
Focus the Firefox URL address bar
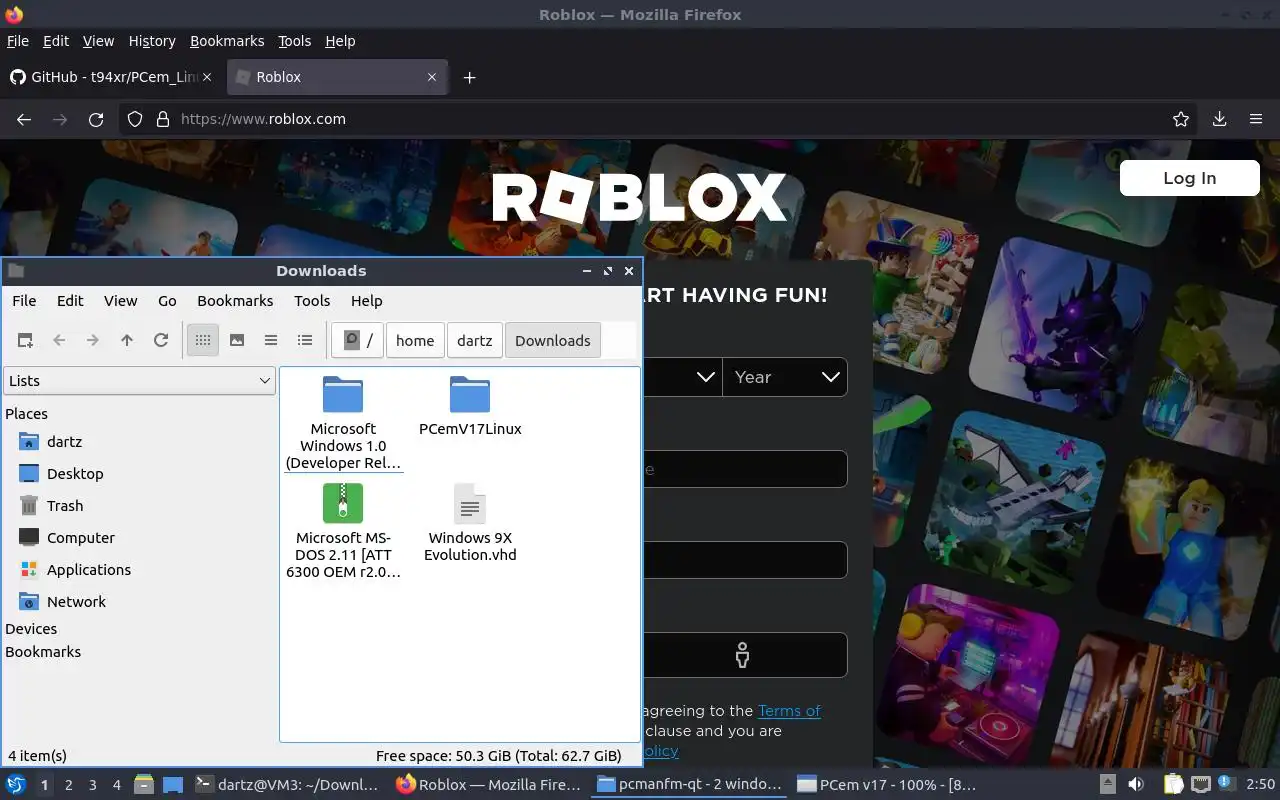tap(660, 119)
